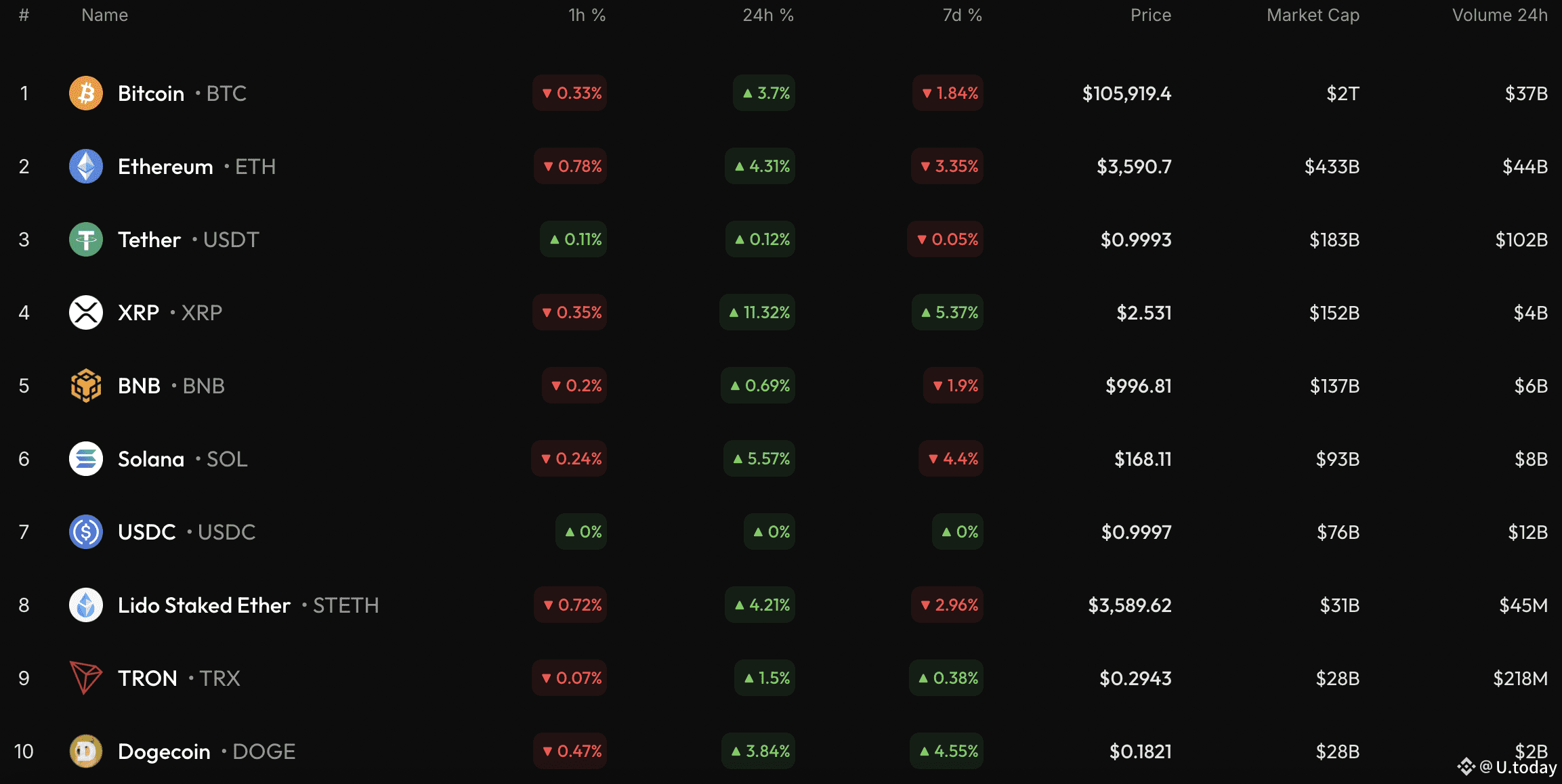Click the Bitcoin logo icon
This screenshot has height=784, width=1562.
[x=86, y=93]
